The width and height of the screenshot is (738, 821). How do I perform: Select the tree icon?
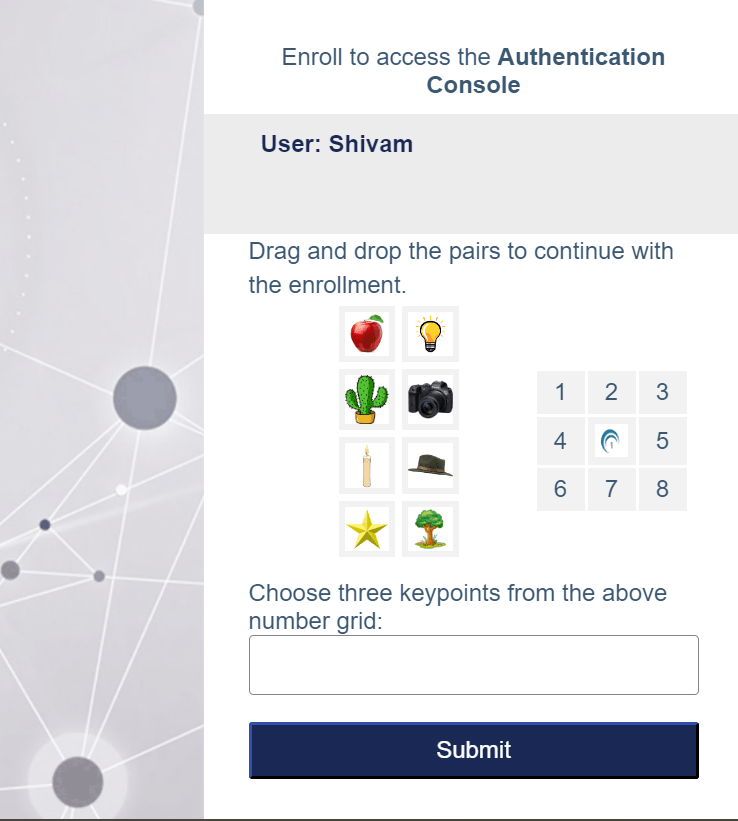[x=430, y=529]
